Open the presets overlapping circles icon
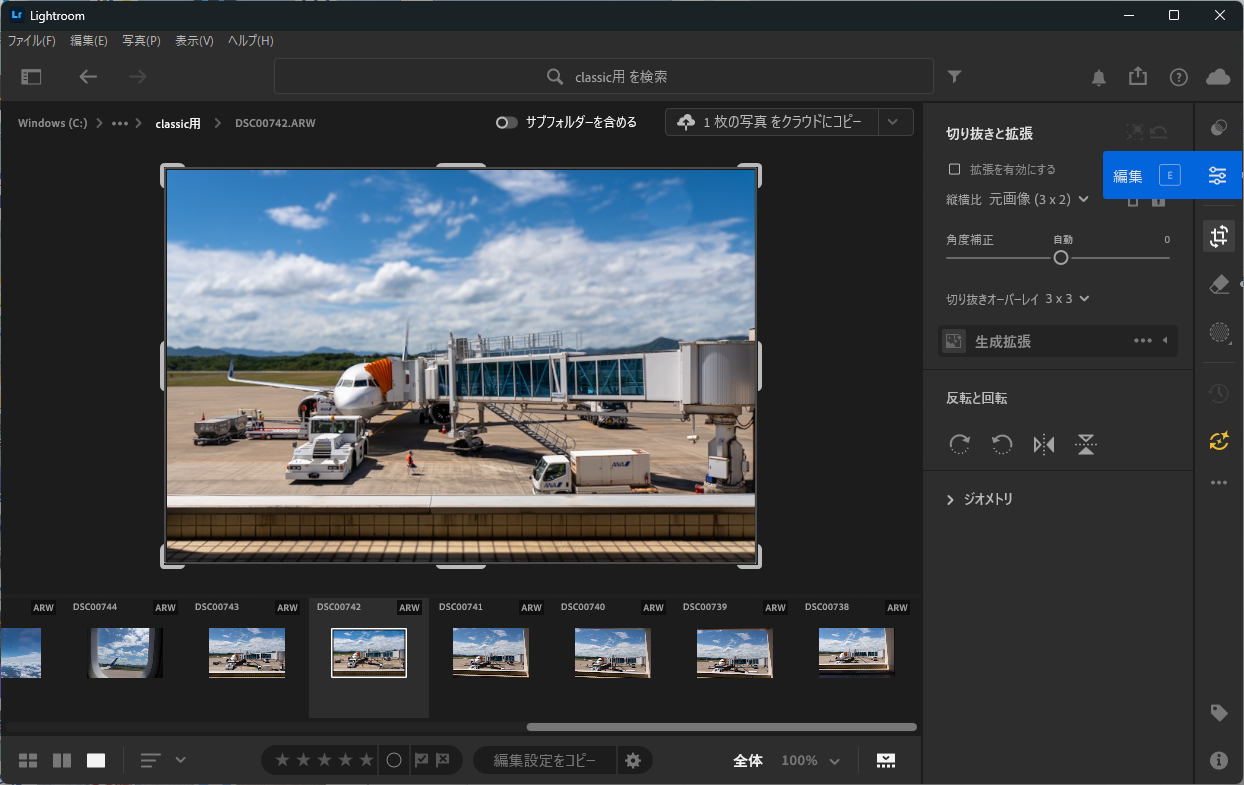This screenshot has width=1244, height=785. click(x=1219, y=128)
